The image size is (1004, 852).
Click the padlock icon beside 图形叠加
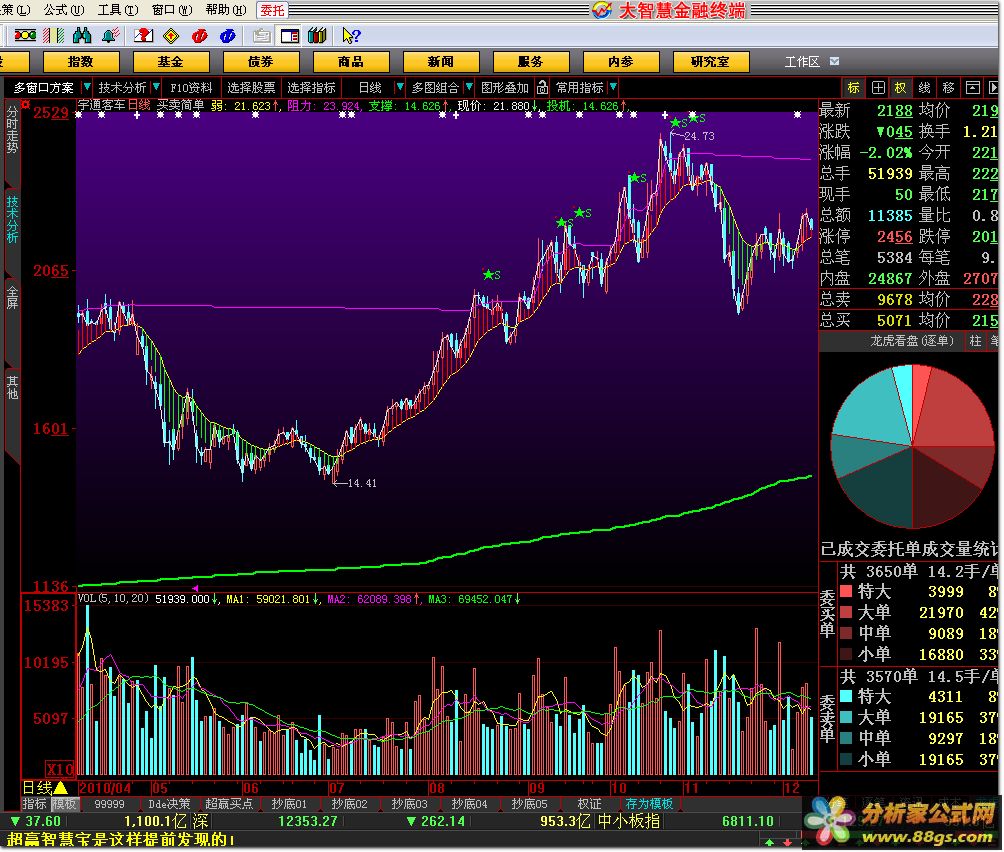tap(542, 87)
